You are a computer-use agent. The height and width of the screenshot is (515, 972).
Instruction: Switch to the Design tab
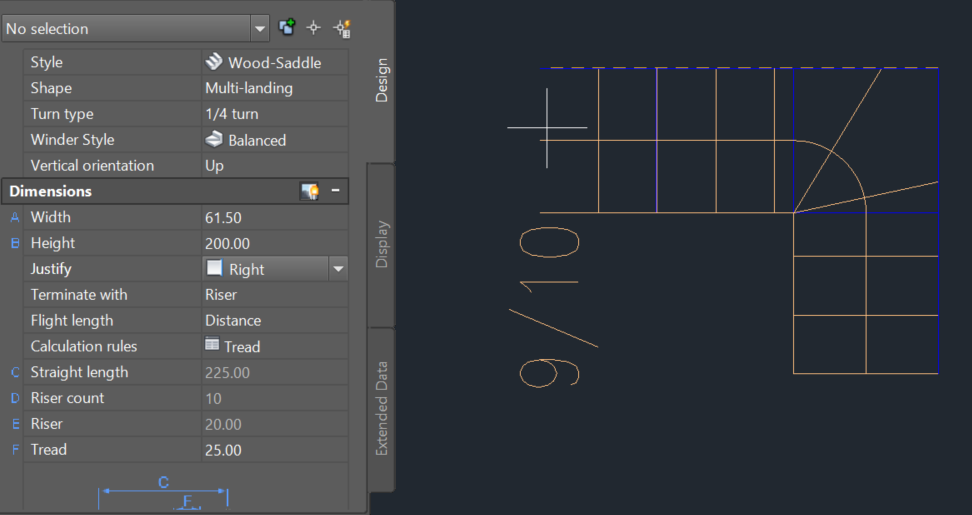point(382,80)
